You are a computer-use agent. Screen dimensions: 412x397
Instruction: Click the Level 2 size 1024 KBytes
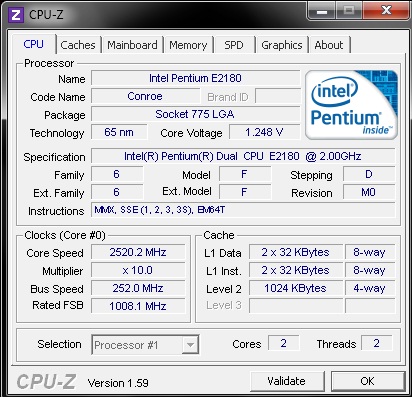(296, 288)
